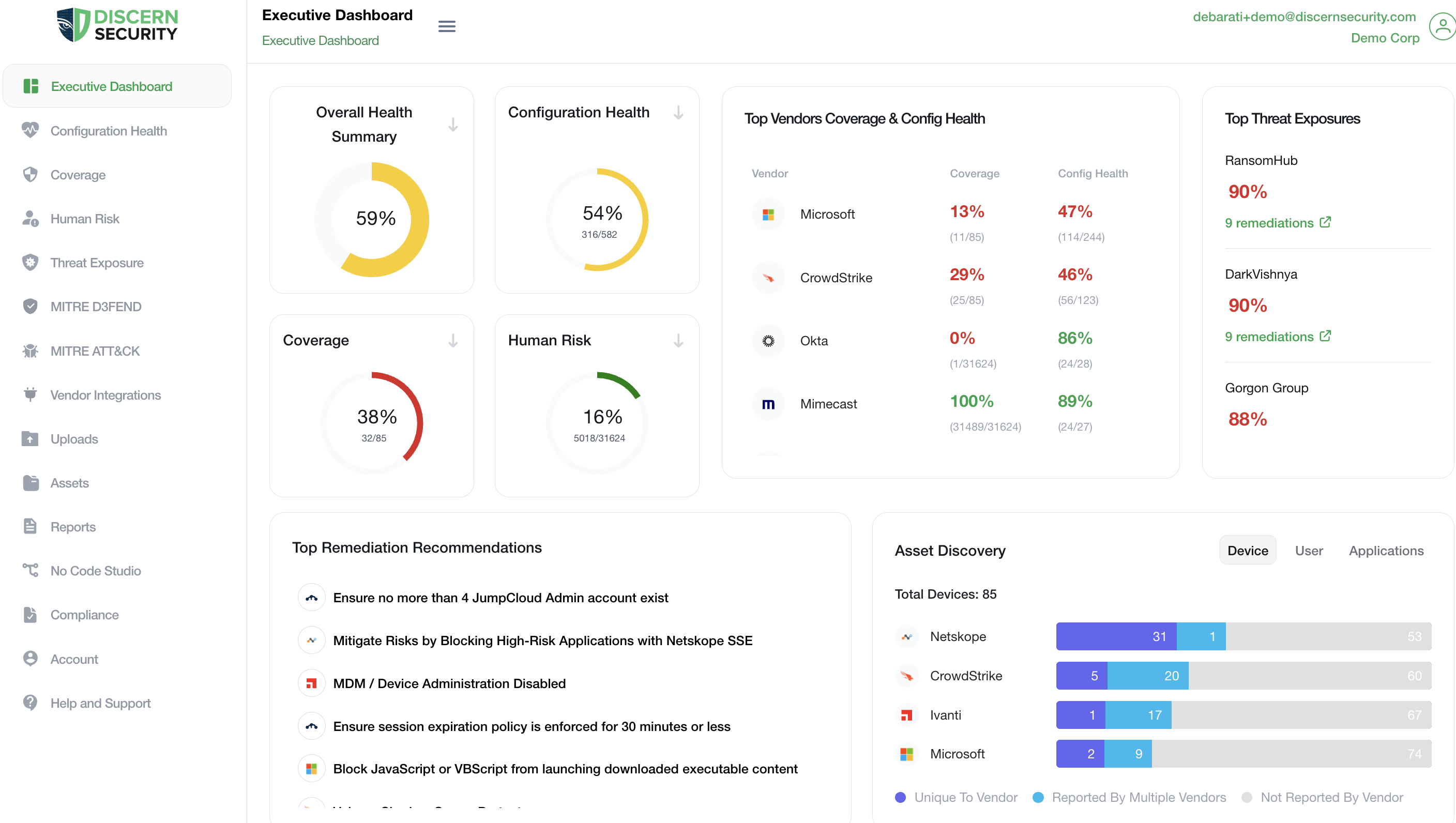Click the Help and Support question icon

31,703
